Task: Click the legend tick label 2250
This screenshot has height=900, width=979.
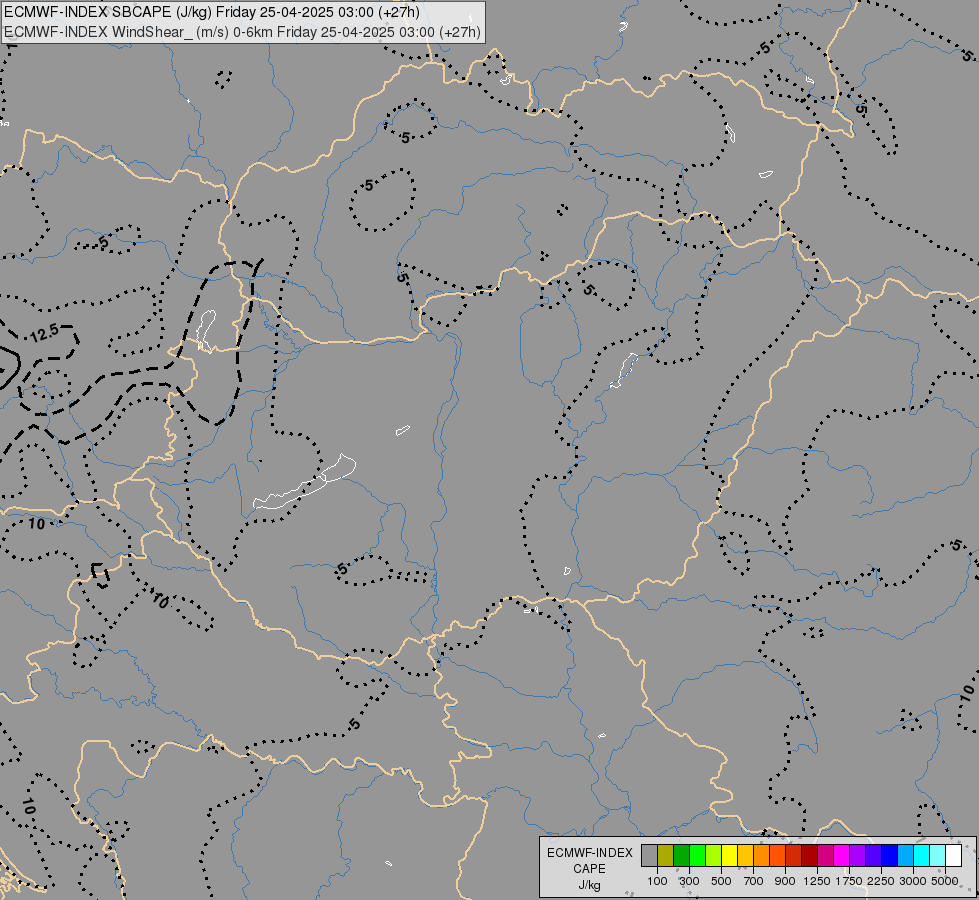Action: [881, 881]
